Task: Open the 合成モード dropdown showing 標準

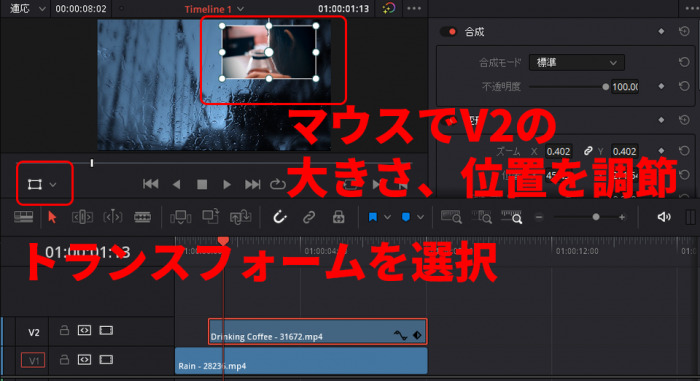Action: [576, 63]
